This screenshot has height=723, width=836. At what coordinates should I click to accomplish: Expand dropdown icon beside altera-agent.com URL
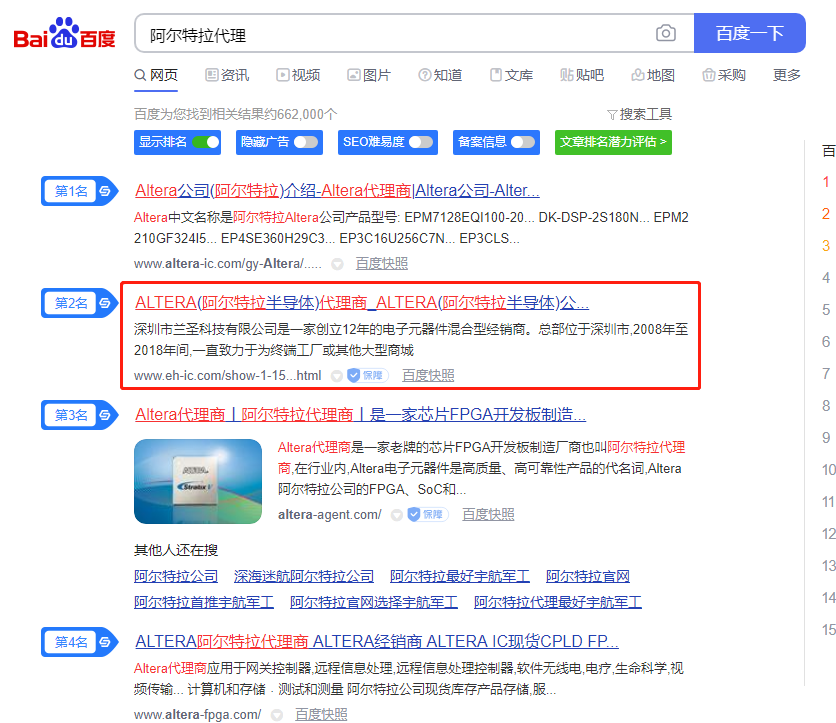point(396,515)
